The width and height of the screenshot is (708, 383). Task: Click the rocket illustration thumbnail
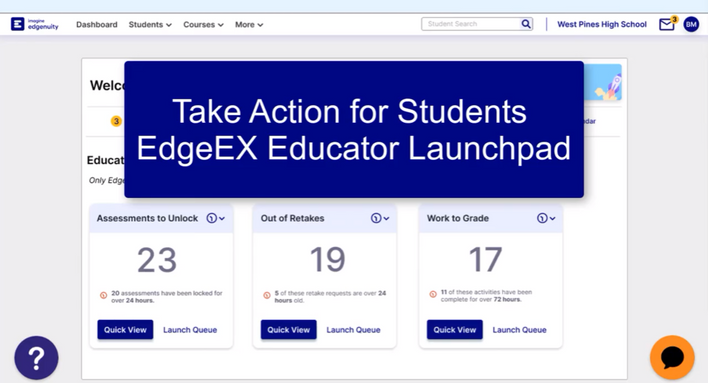click(603, 82)
